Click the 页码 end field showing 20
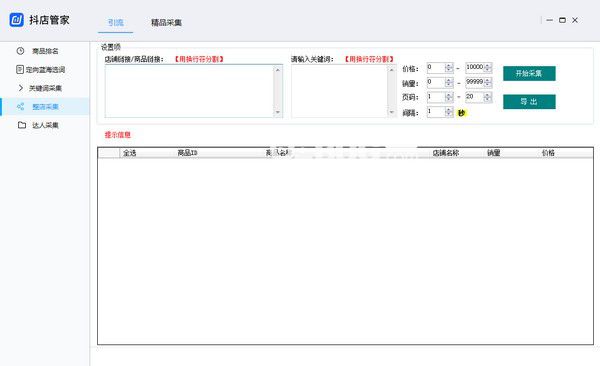 tap(475, 97)
